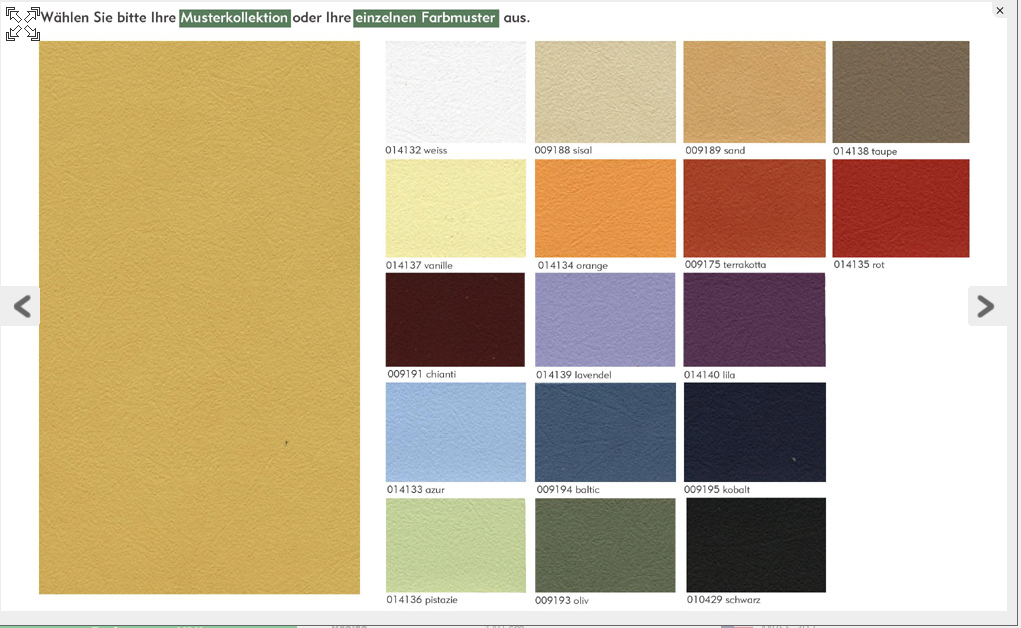Pick the 014137 vanille swatch
This screenshot has width=1021, height=628.
[455, 208]
